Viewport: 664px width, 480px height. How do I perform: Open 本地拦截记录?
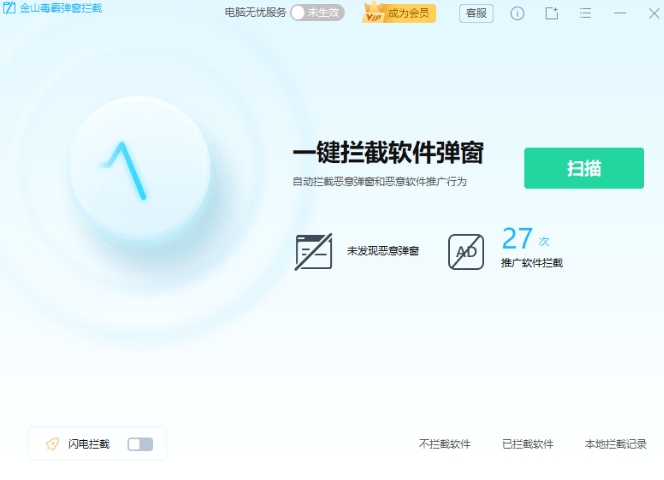pos(616,444)
